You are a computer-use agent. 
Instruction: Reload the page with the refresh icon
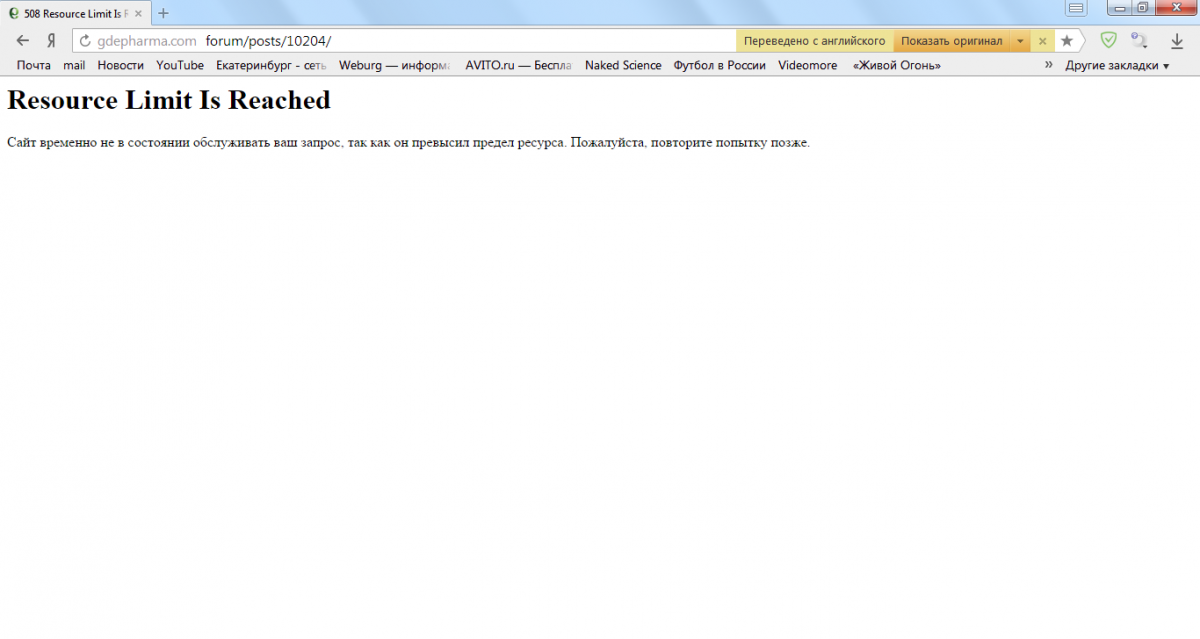pyautogui.click(x=85, y=41)
